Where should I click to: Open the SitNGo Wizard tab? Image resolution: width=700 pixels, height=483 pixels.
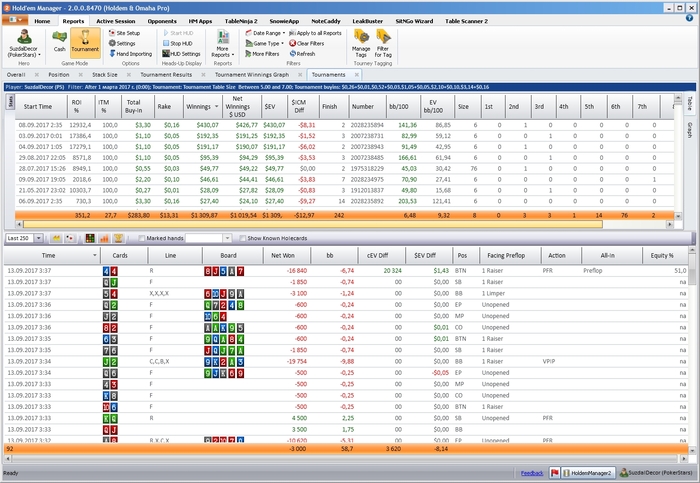pos(414,21)
